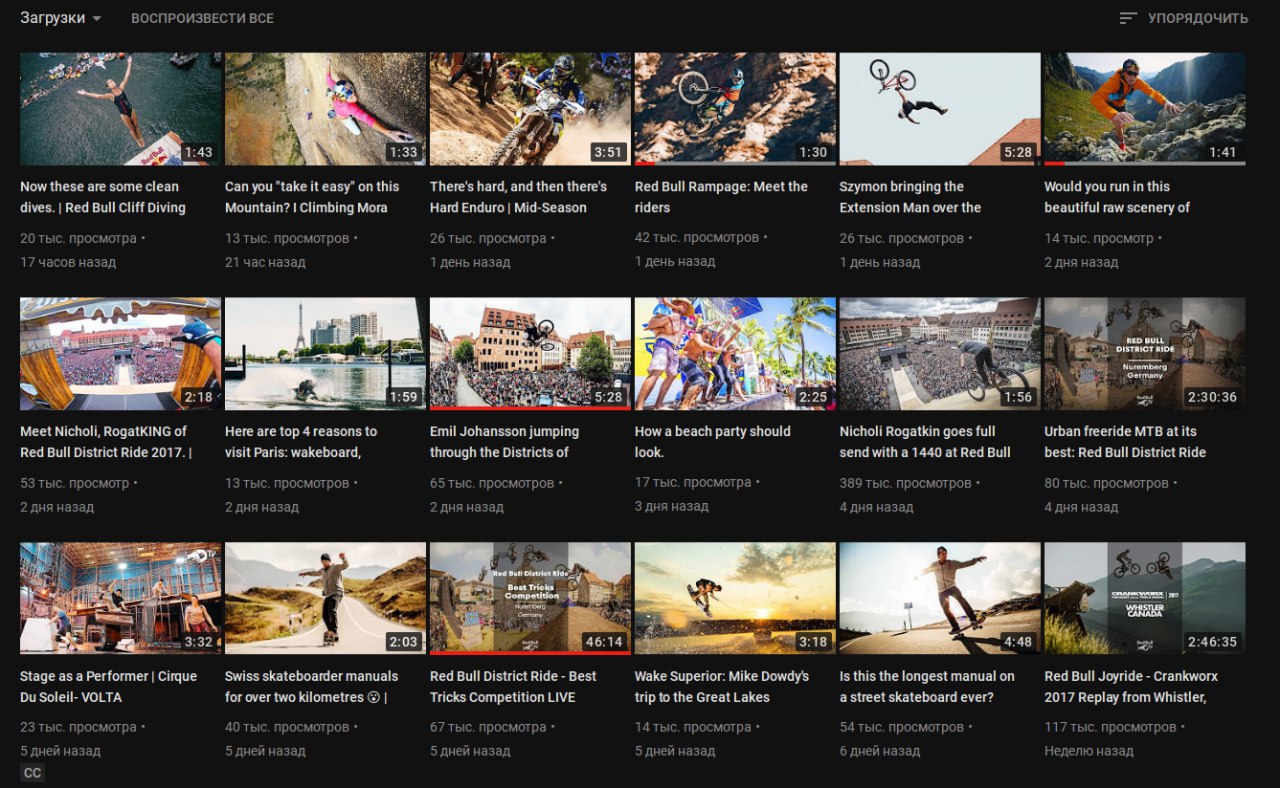Screen dimensions: 1280x788
Task: Open the Emil Johansson video thumbnail
Action: 530,354
